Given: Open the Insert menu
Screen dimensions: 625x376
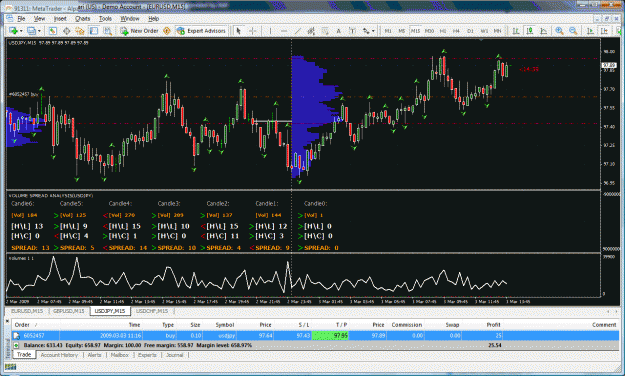Looking at the screenshot, I should (60, 18).
